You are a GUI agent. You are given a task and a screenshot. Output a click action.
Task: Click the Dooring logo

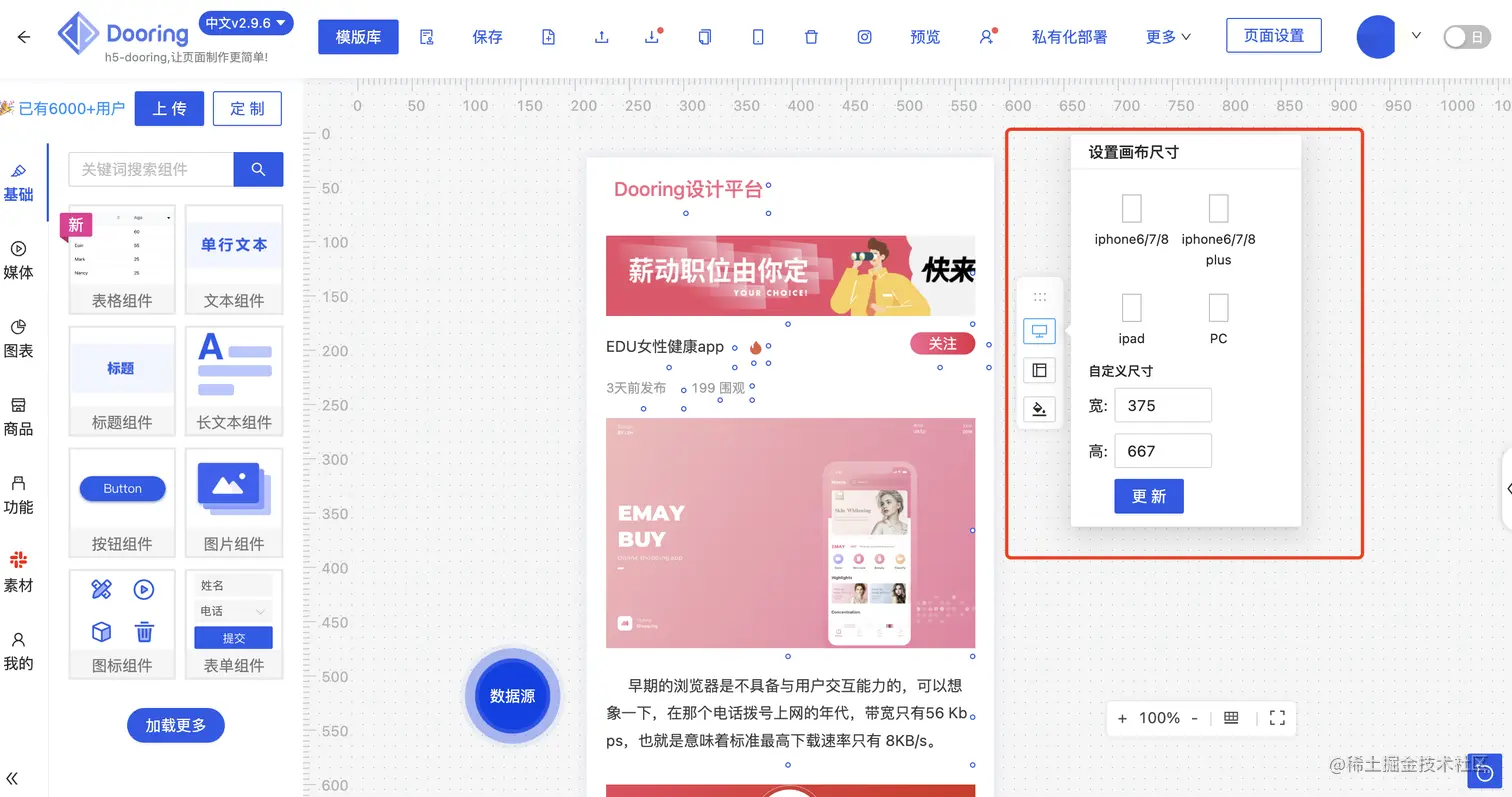click(123, 34)
